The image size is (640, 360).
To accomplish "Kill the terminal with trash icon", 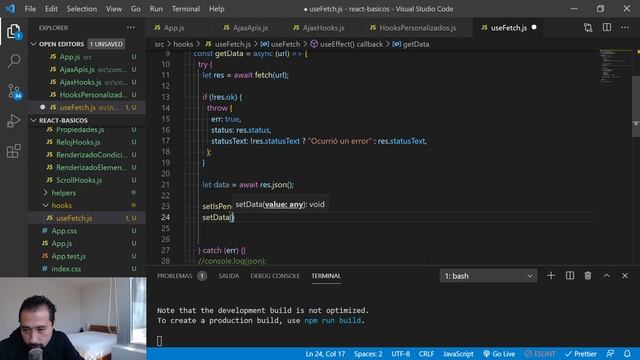I will click(588, 276).
